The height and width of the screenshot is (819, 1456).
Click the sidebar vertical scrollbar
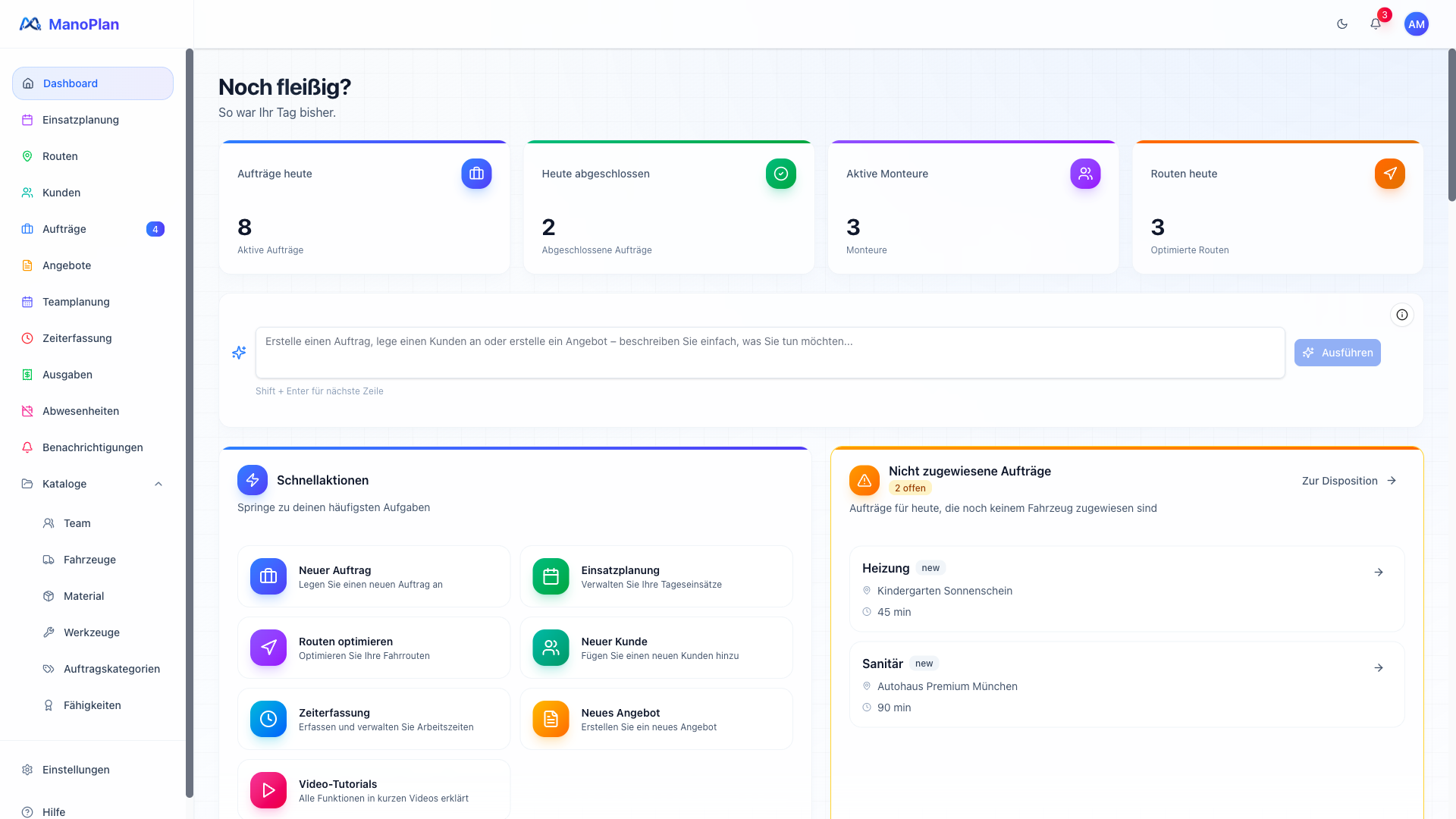190,423
